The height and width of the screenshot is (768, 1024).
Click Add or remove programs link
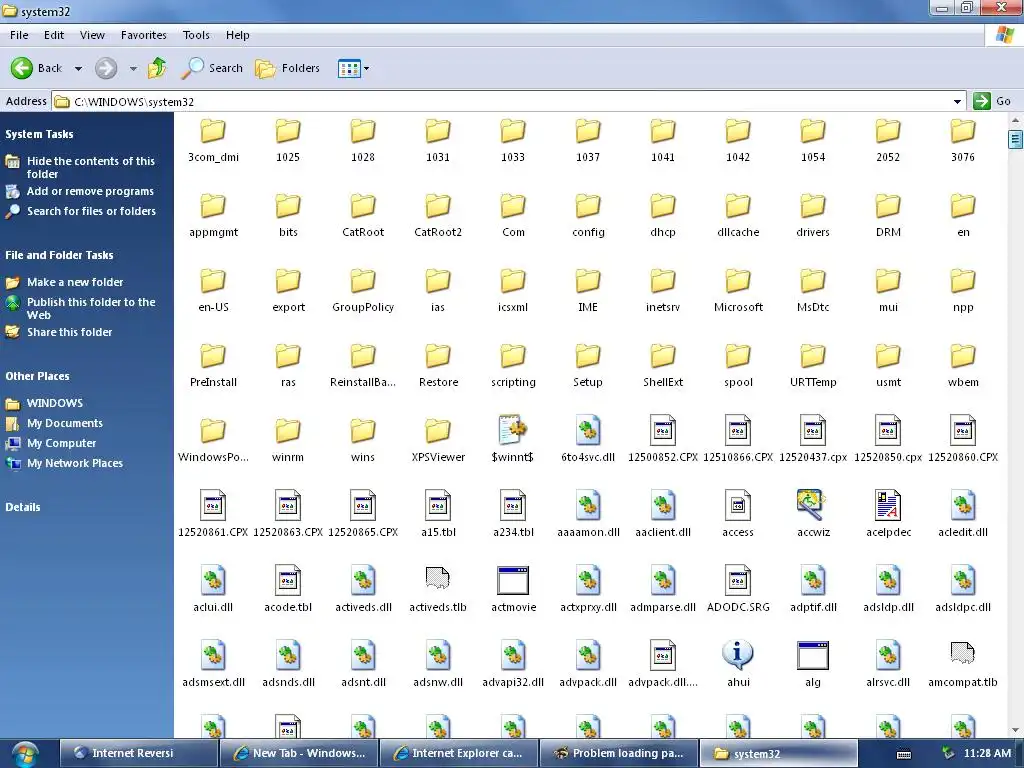click(90, 191)
